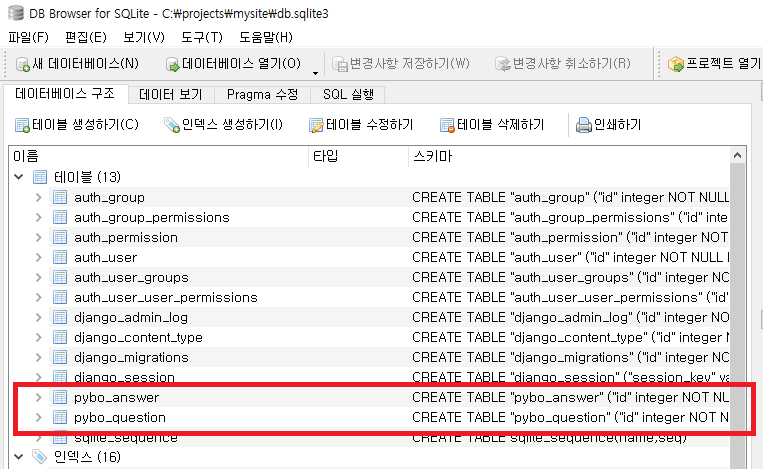This screenshot has width=763, height=469.
Task: Click the table icon beside auth_group_permissions
Action: 60,217
